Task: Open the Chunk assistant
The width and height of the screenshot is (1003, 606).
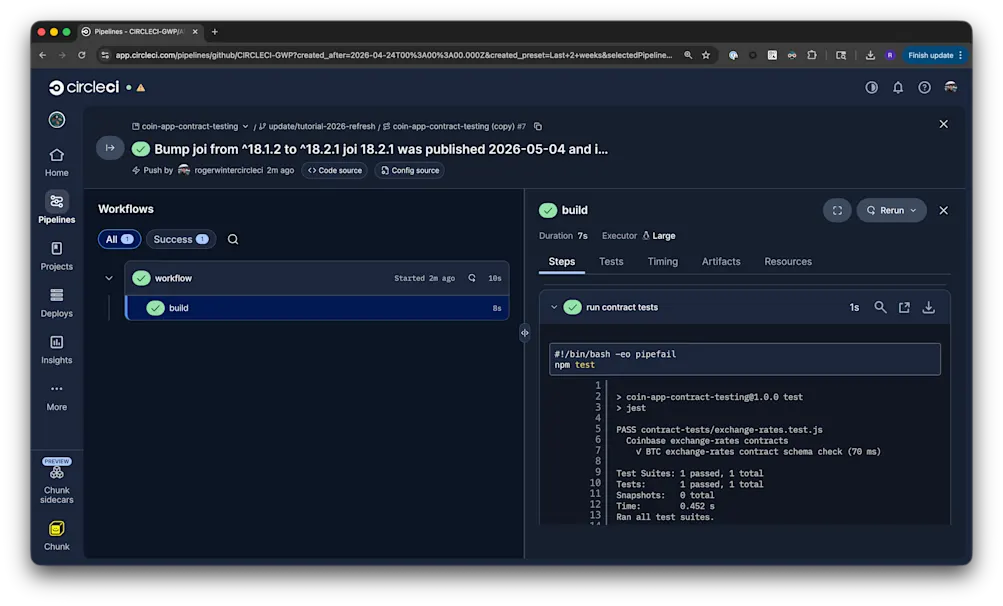Action: pos(56,536)
